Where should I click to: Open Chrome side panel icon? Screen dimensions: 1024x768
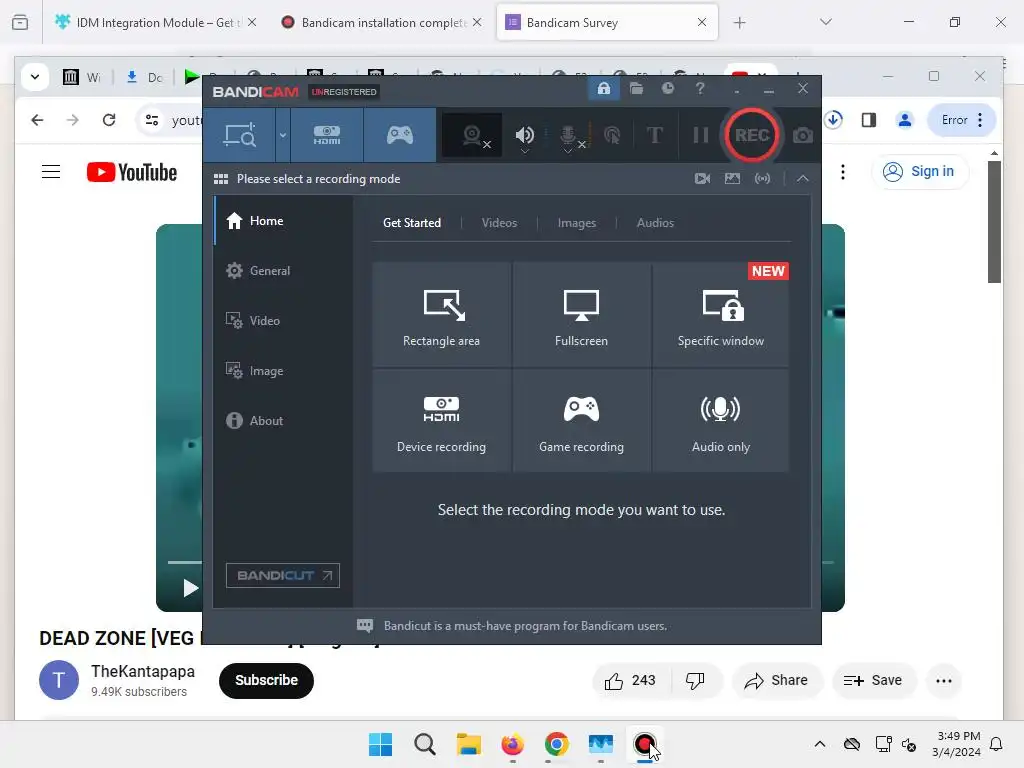[869, 120]
